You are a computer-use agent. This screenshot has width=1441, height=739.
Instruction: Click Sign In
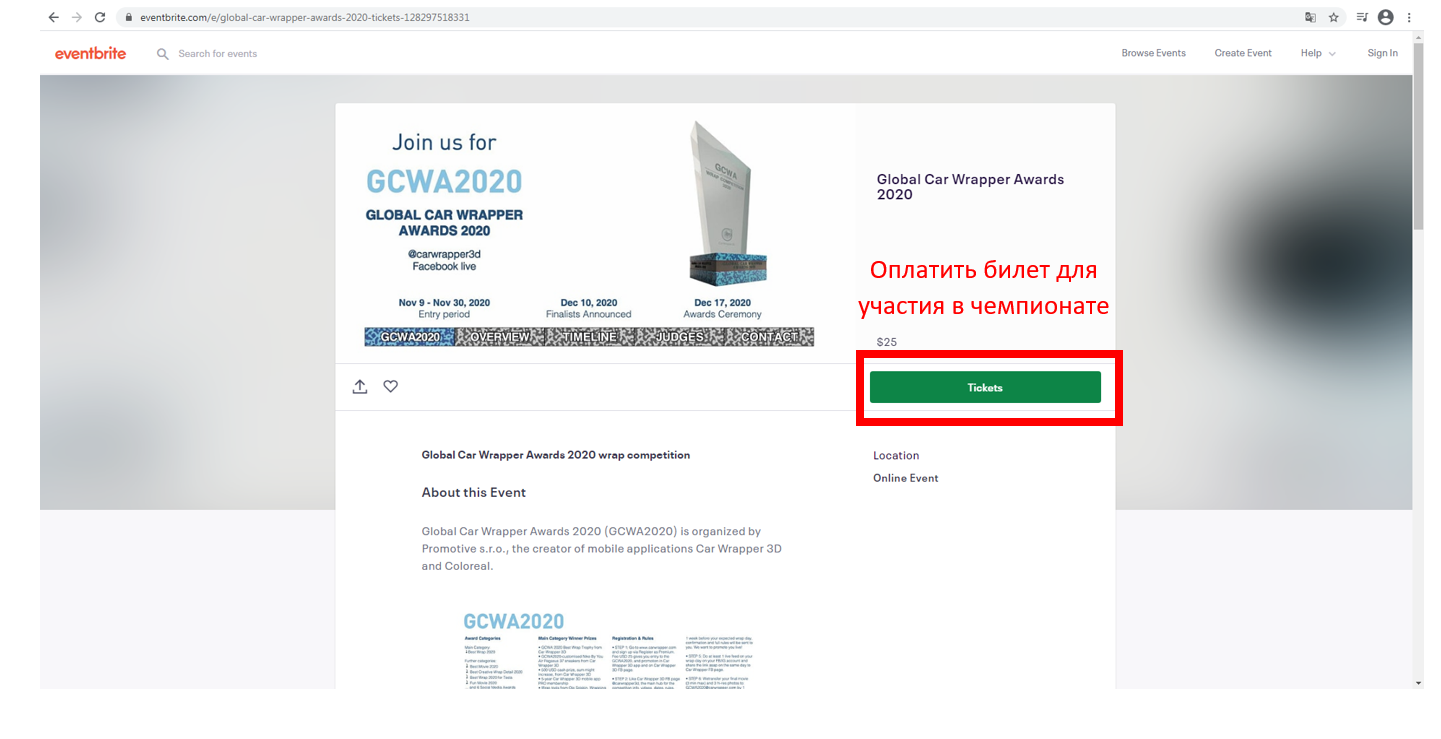click(x=1383, y=53)
